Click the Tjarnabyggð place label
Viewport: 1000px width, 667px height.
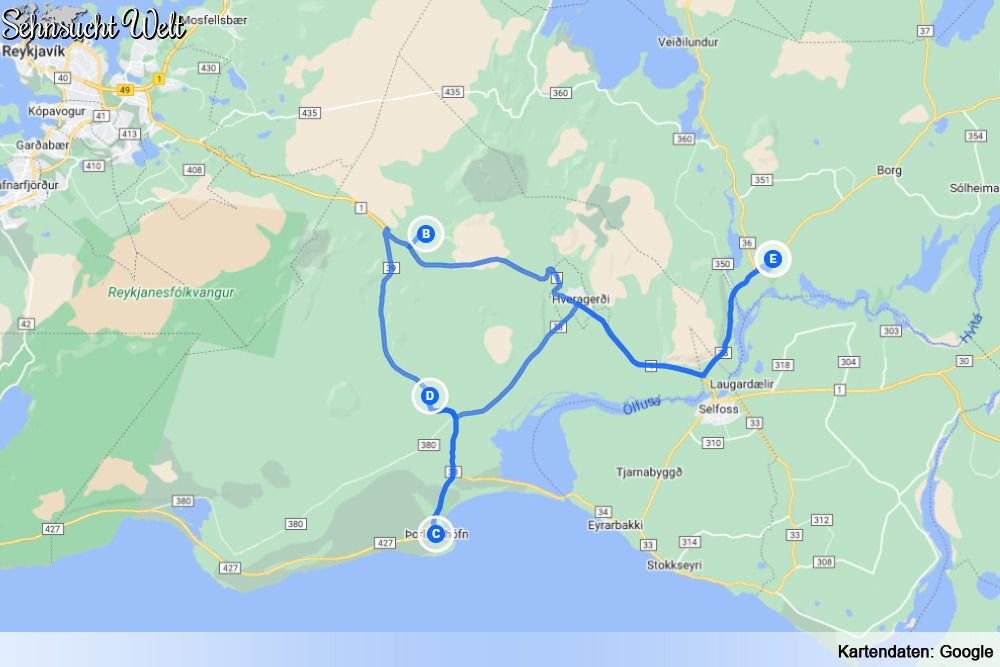point(649,473)
